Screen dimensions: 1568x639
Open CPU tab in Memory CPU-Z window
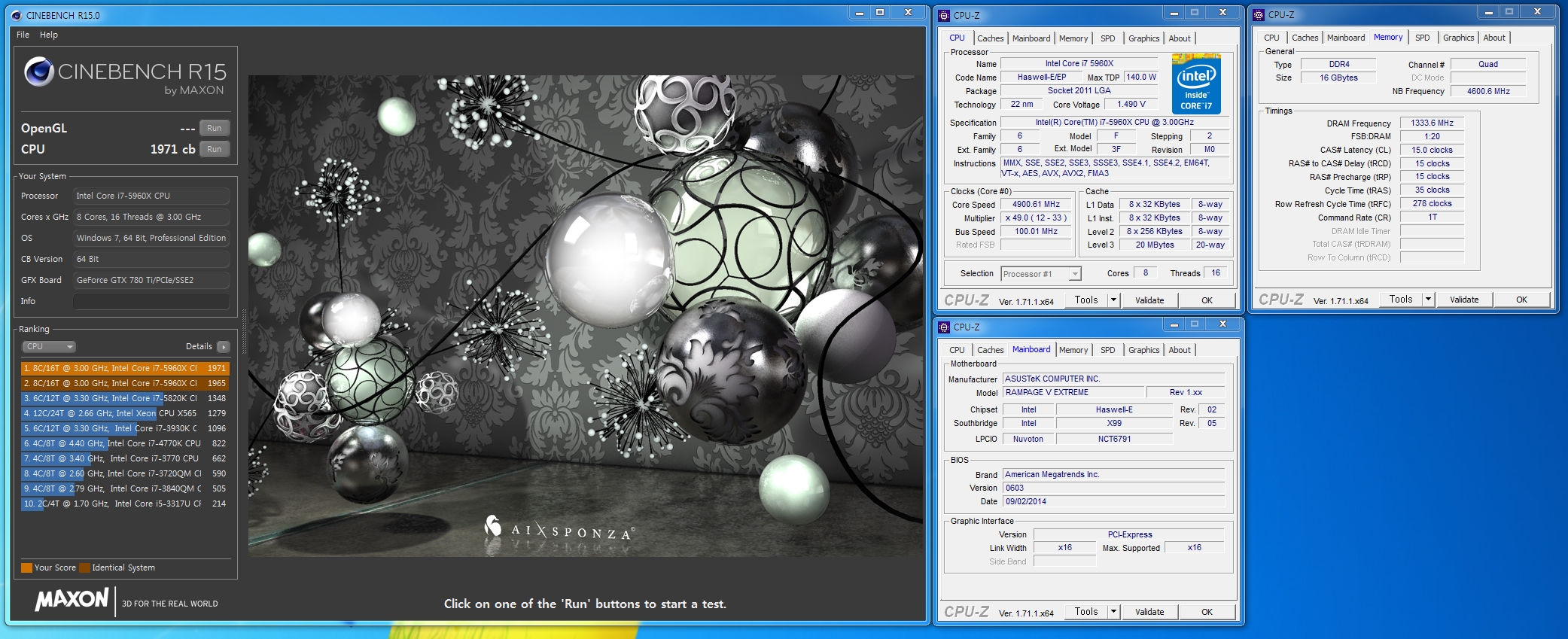click(1271, 38)
